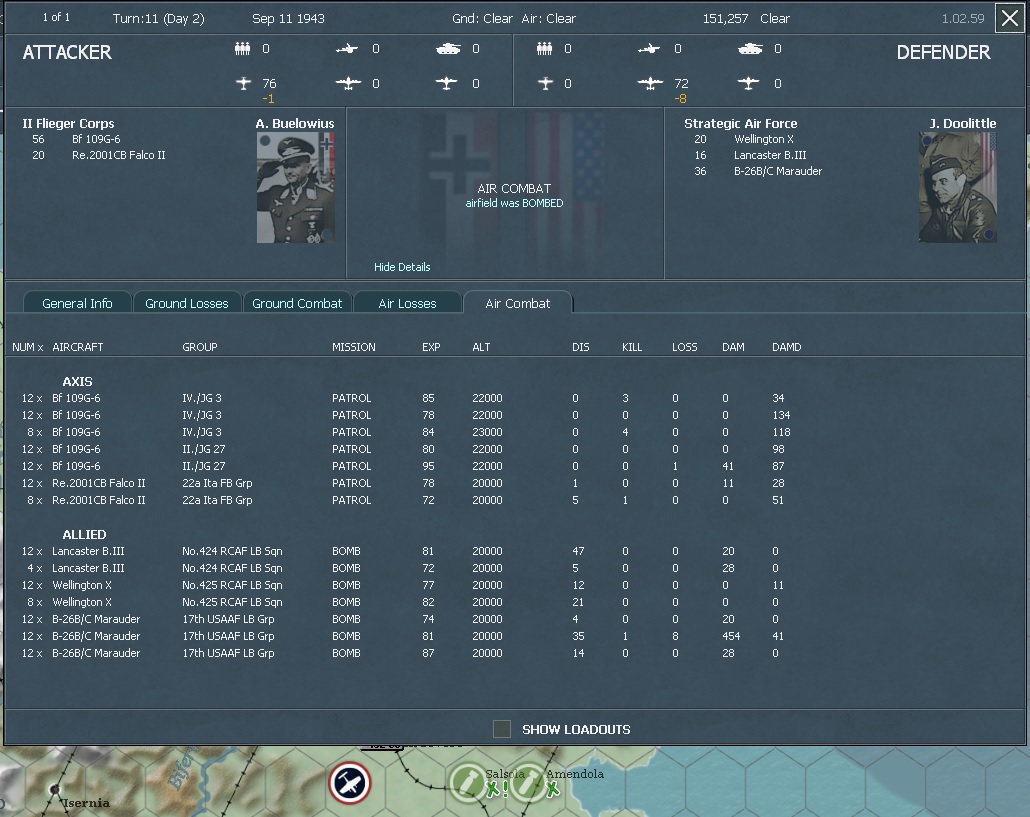Switch to the Air Losses tab
Screen dimensions: 1030x817
tap(407, 301)
